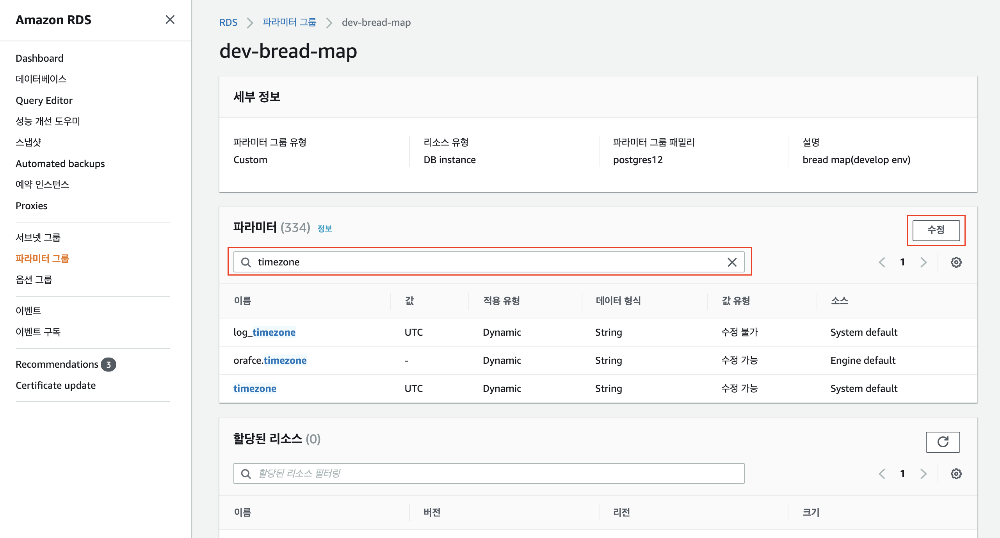Screen dimensions: 1000x538
Task: Click the 버전 column header
Action: pos(432,513)
